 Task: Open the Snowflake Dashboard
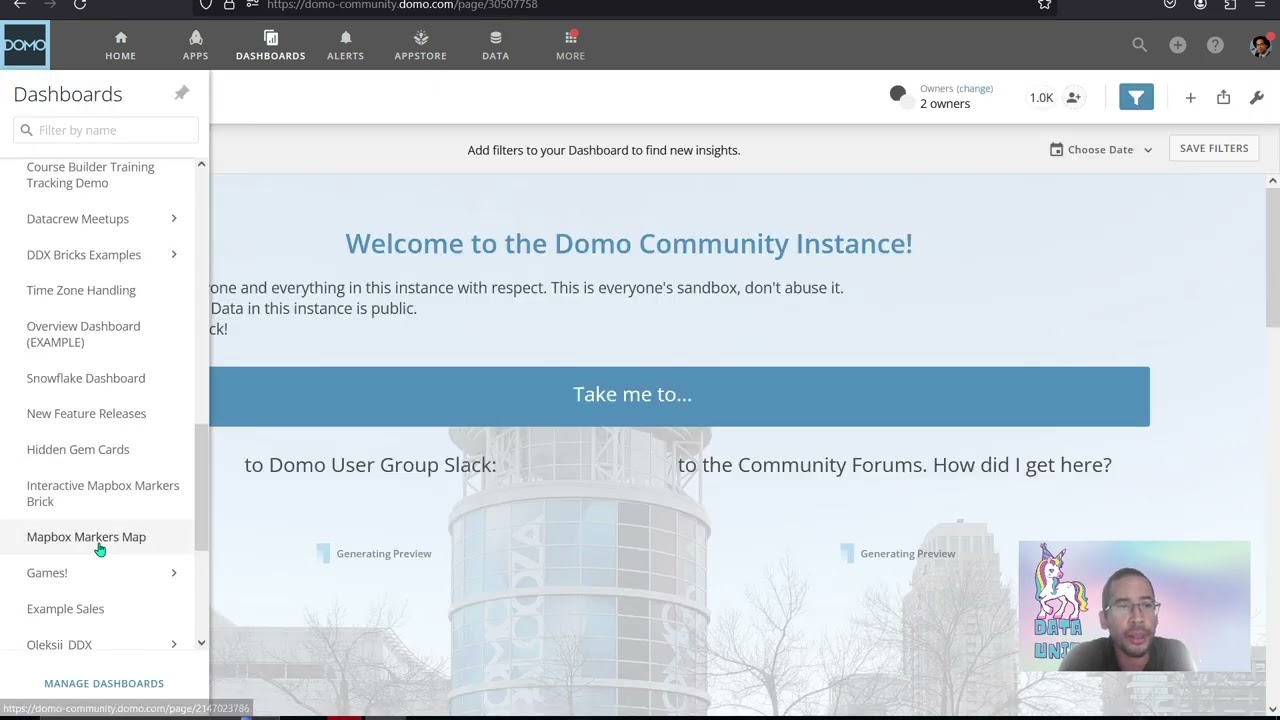pos(86,378)
